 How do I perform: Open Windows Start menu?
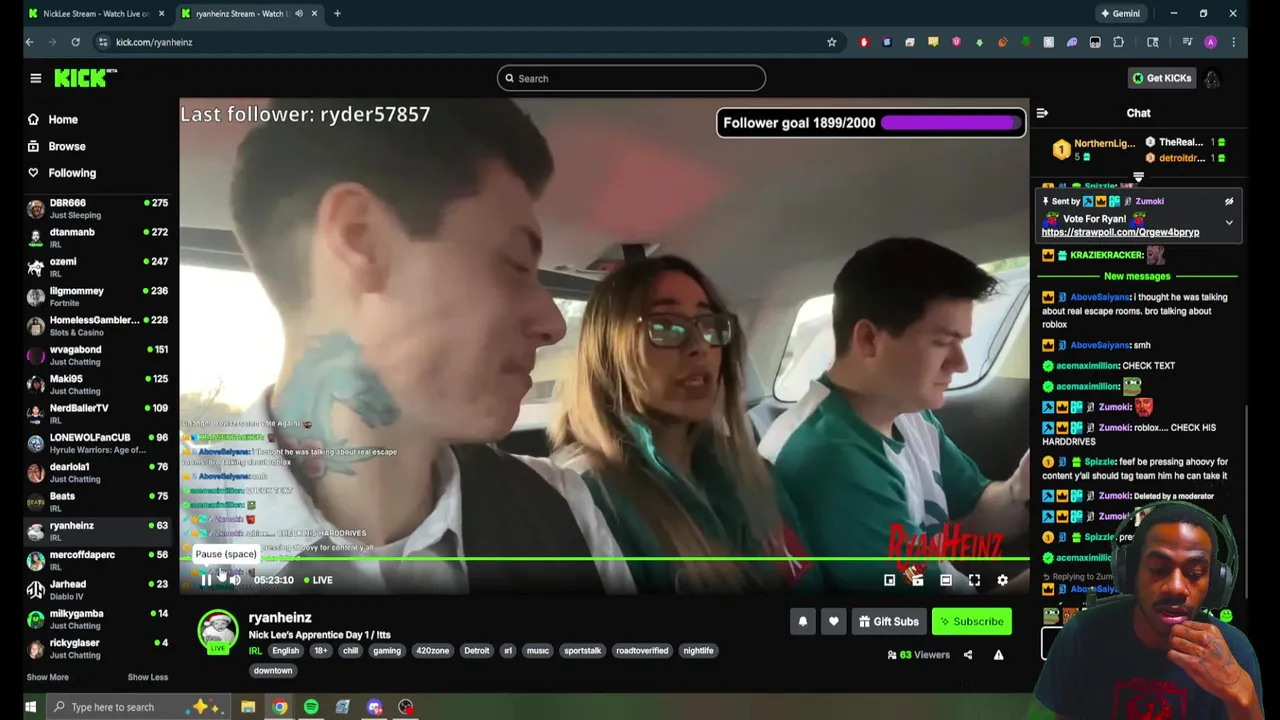[x=30, y=707]
